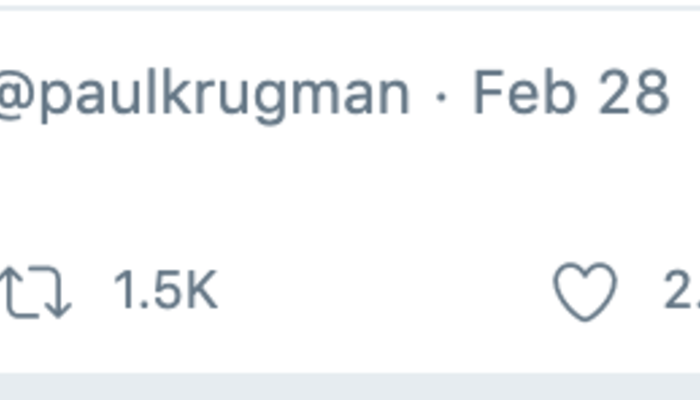
Task: Toggle the heart to favorite the tweet
Action: 585,293
